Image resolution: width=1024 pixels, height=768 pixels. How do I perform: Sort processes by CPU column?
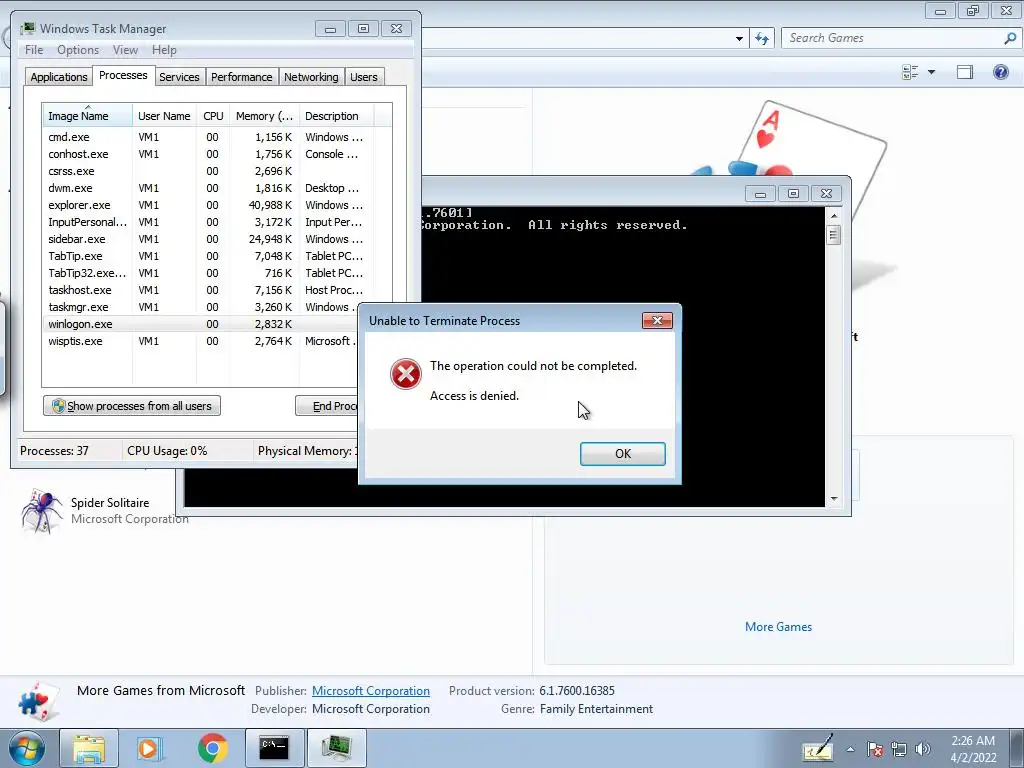coord(213,116)
